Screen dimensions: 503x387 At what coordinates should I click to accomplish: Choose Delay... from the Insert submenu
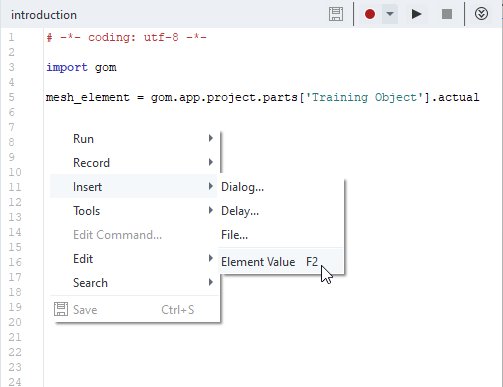click(281, 211)
